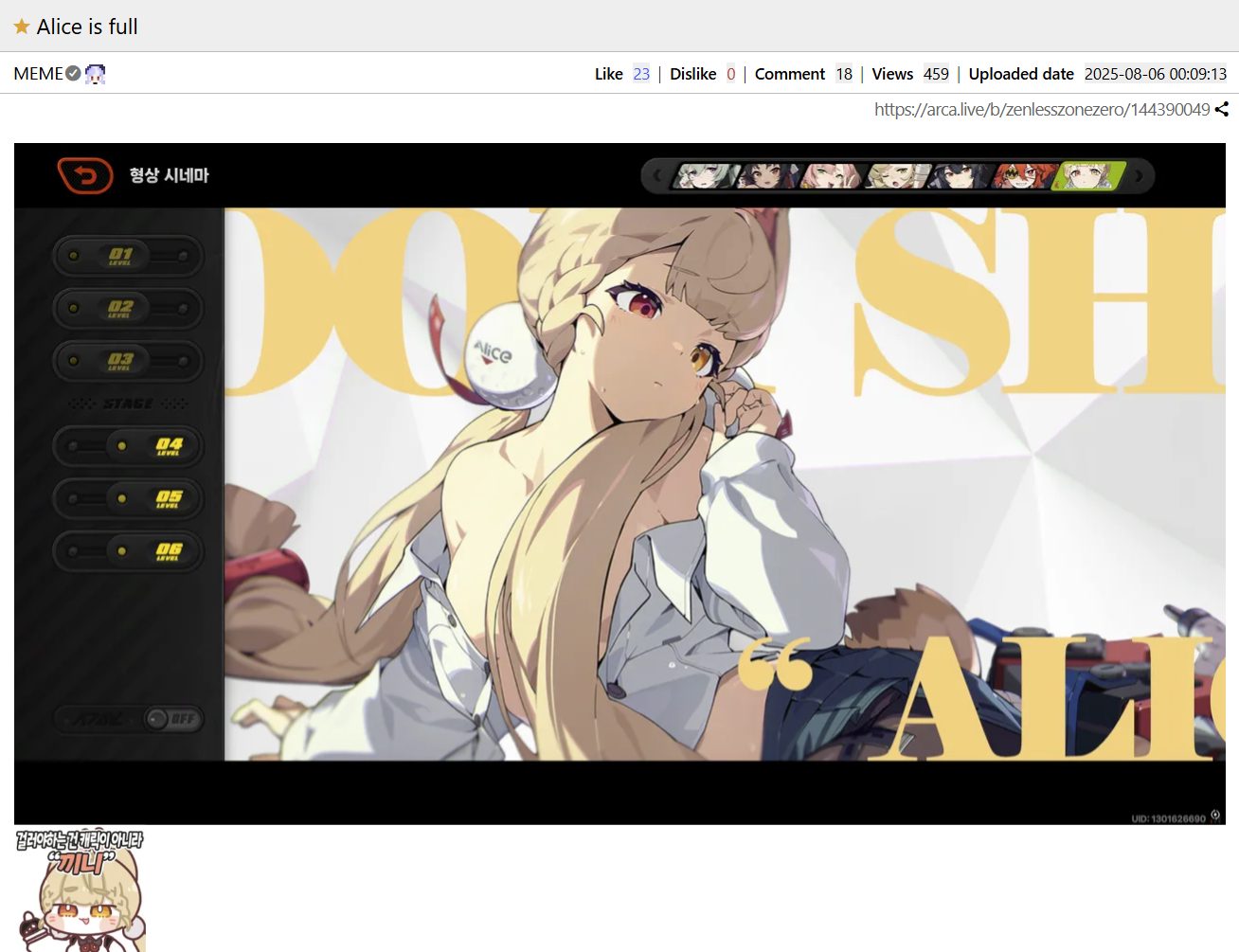Click the Like count 23
This screenshot has height=952, width=1239.
(x=641, y=73)
